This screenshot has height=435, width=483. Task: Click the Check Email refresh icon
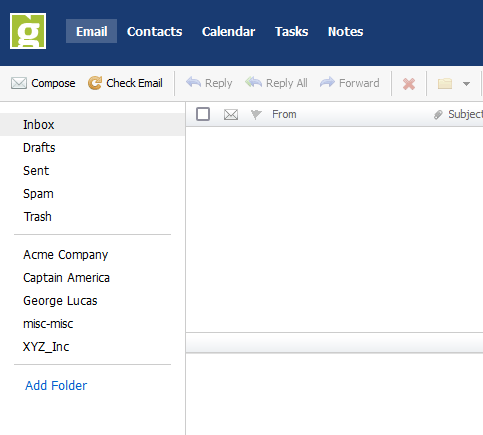95,83
